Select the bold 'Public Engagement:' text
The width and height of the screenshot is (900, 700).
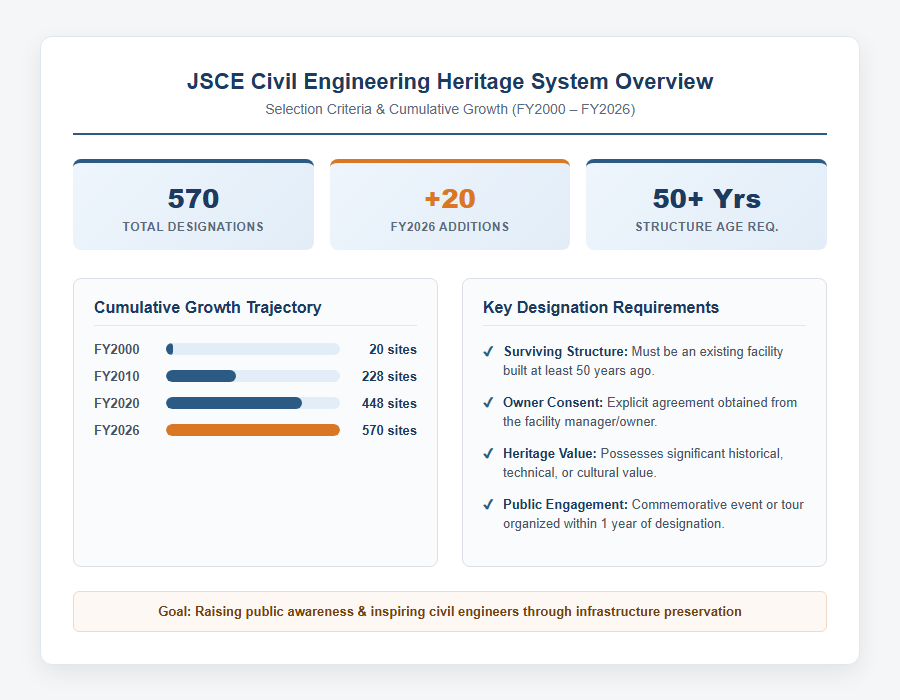(x=566, y=505)
